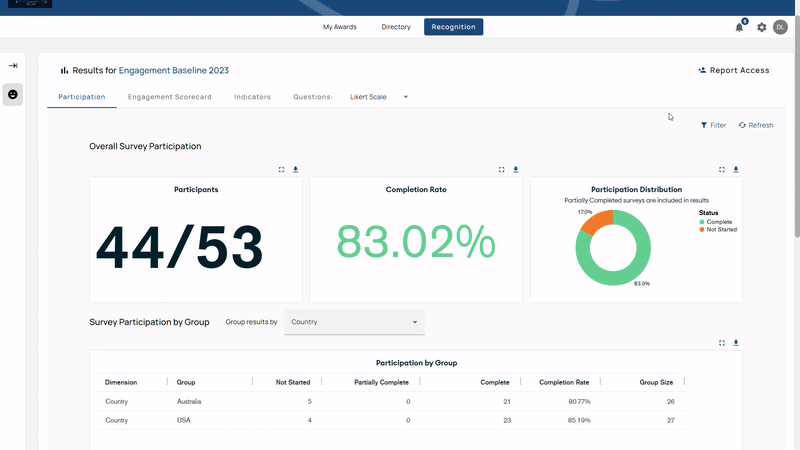800x450 pixels.
Task: Toggle the Not Started legend entry
Action: [718, 230]
